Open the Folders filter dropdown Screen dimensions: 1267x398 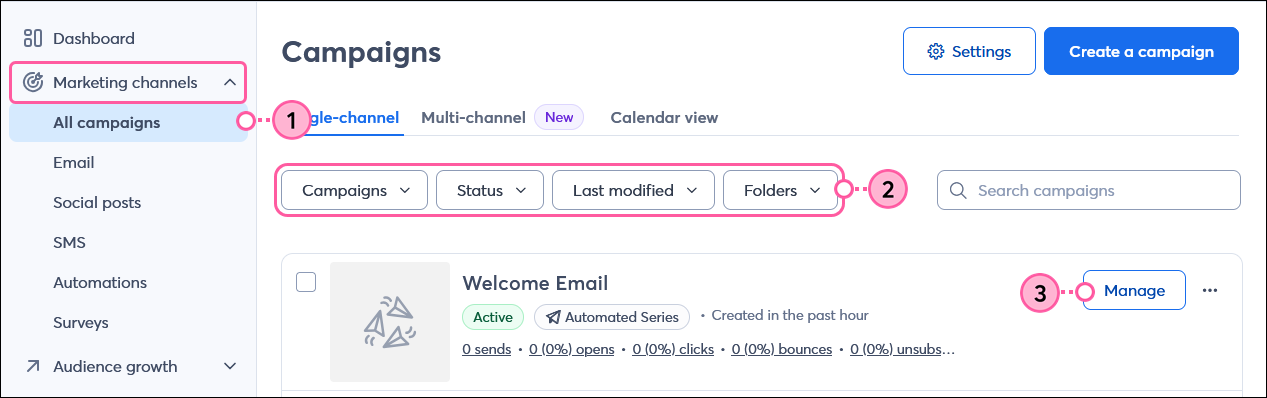click(780, 190)
